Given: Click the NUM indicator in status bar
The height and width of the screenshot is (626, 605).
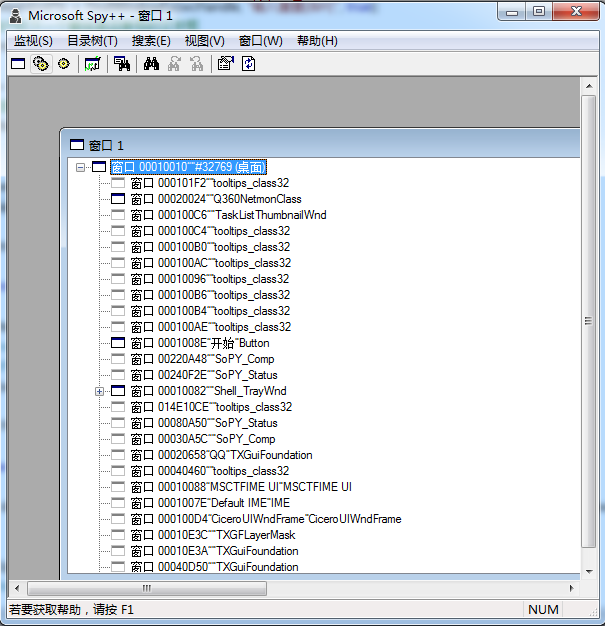Looking at the screenshot, I should [x=543, y=610].
